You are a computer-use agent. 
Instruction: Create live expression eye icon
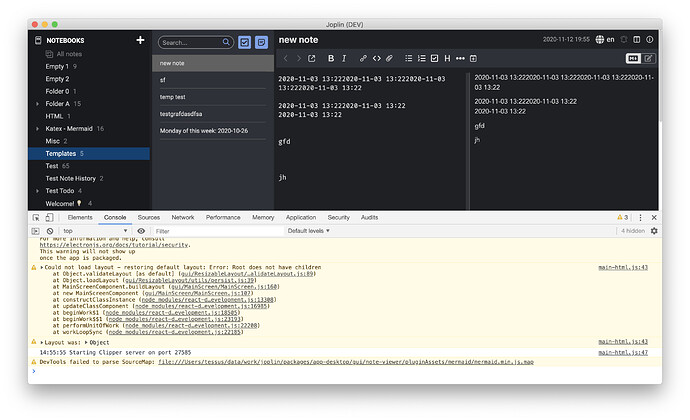pos(141,231)
